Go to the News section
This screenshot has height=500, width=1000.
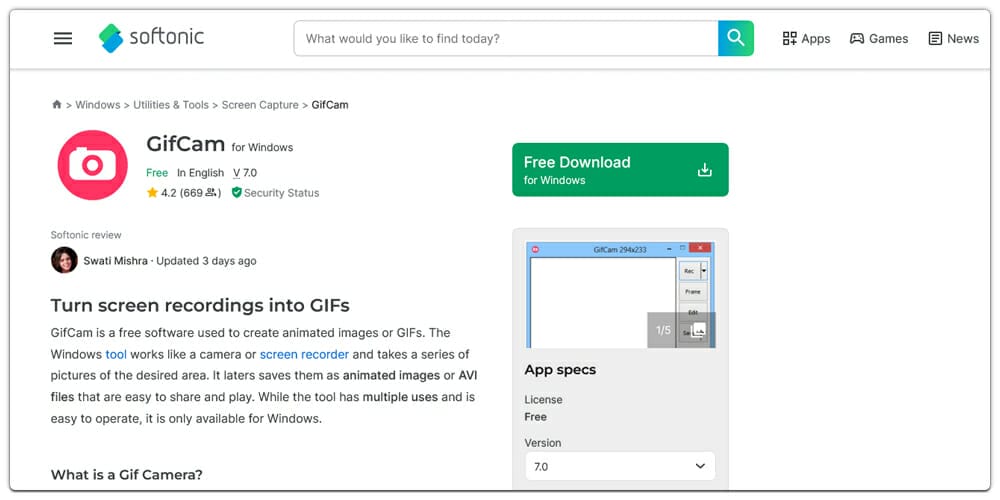953,39
